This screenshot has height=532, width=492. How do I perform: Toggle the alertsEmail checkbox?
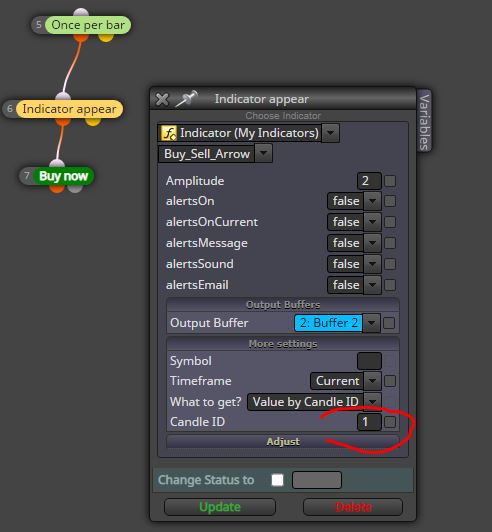(390, 285)
